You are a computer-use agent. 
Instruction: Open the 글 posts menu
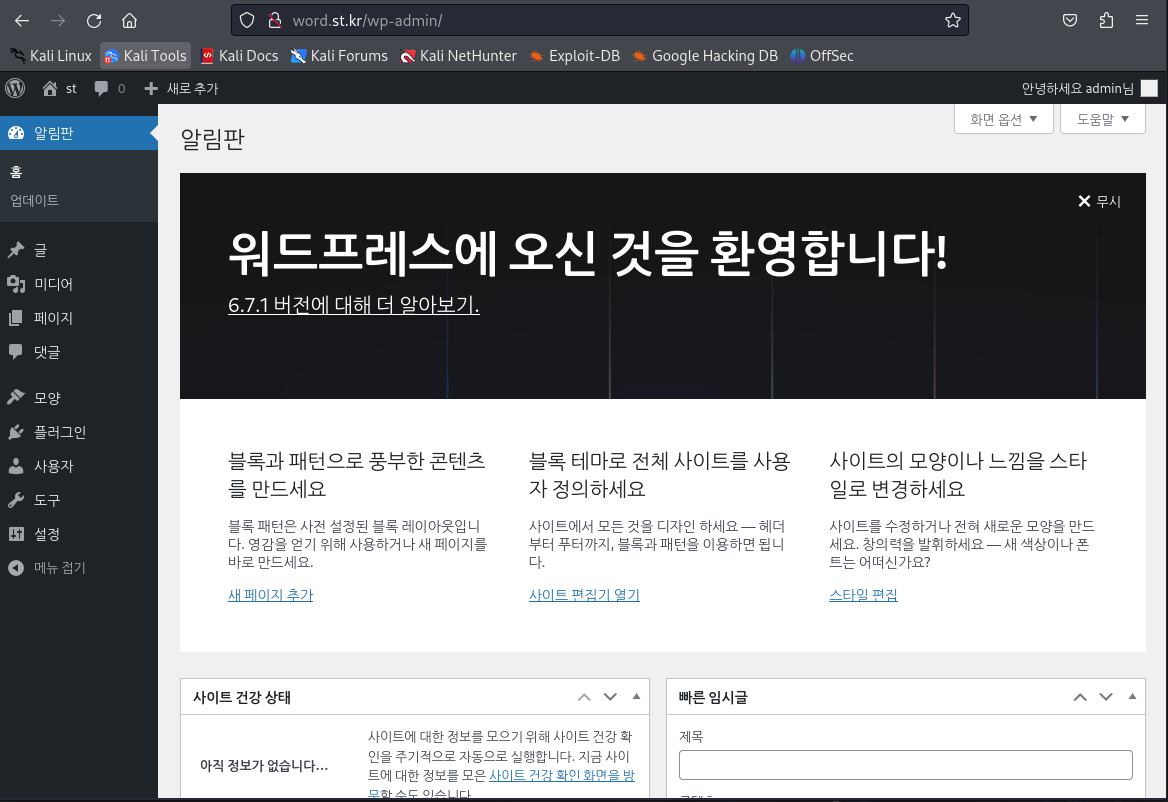pyautogui.click(x=79, y=250)
